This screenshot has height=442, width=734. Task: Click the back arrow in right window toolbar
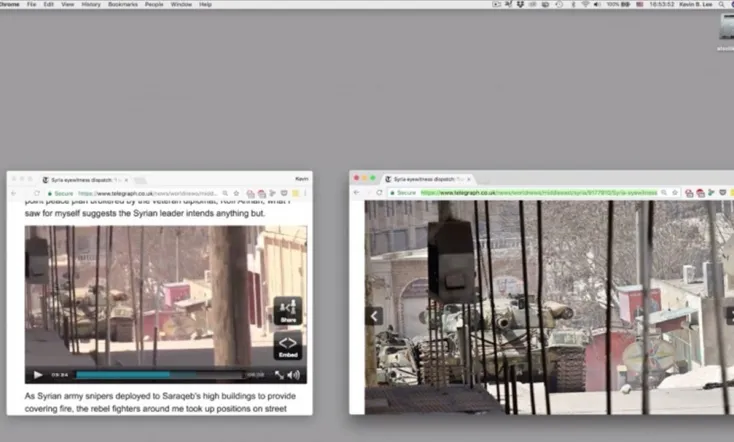tap(357, 192)
